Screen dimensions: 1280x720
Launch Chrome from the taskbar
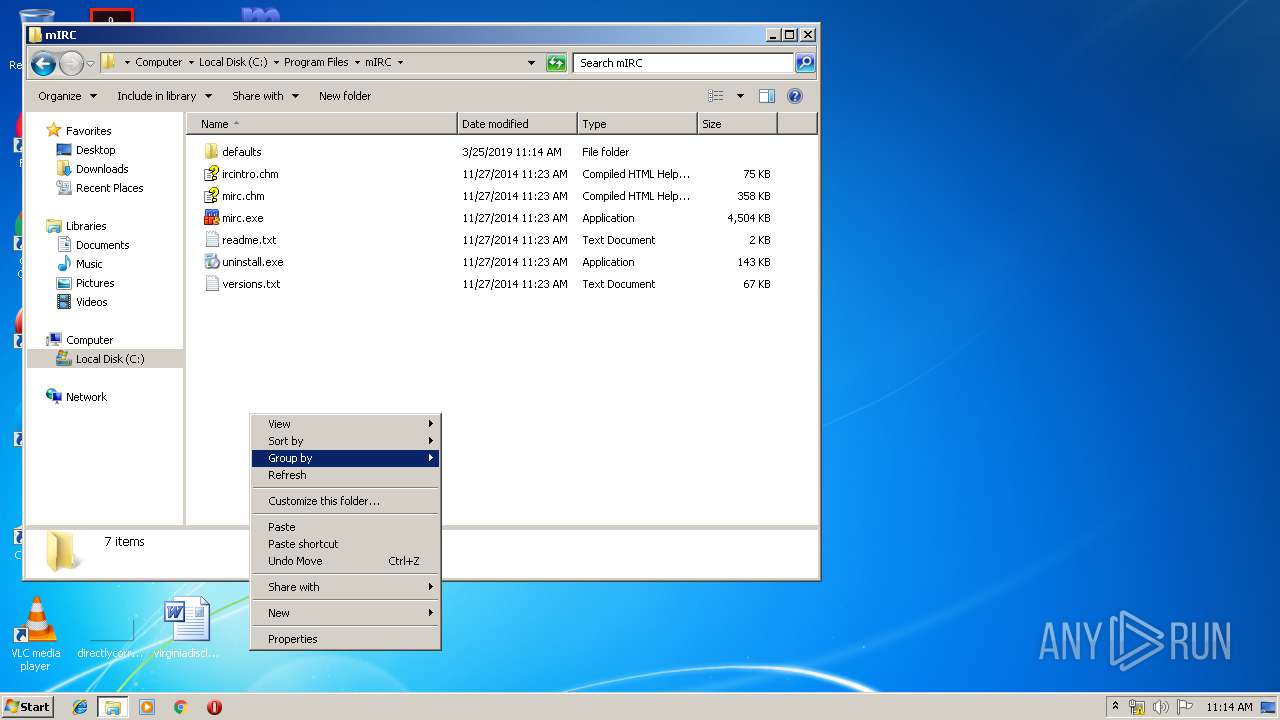(x=180, y=707)
